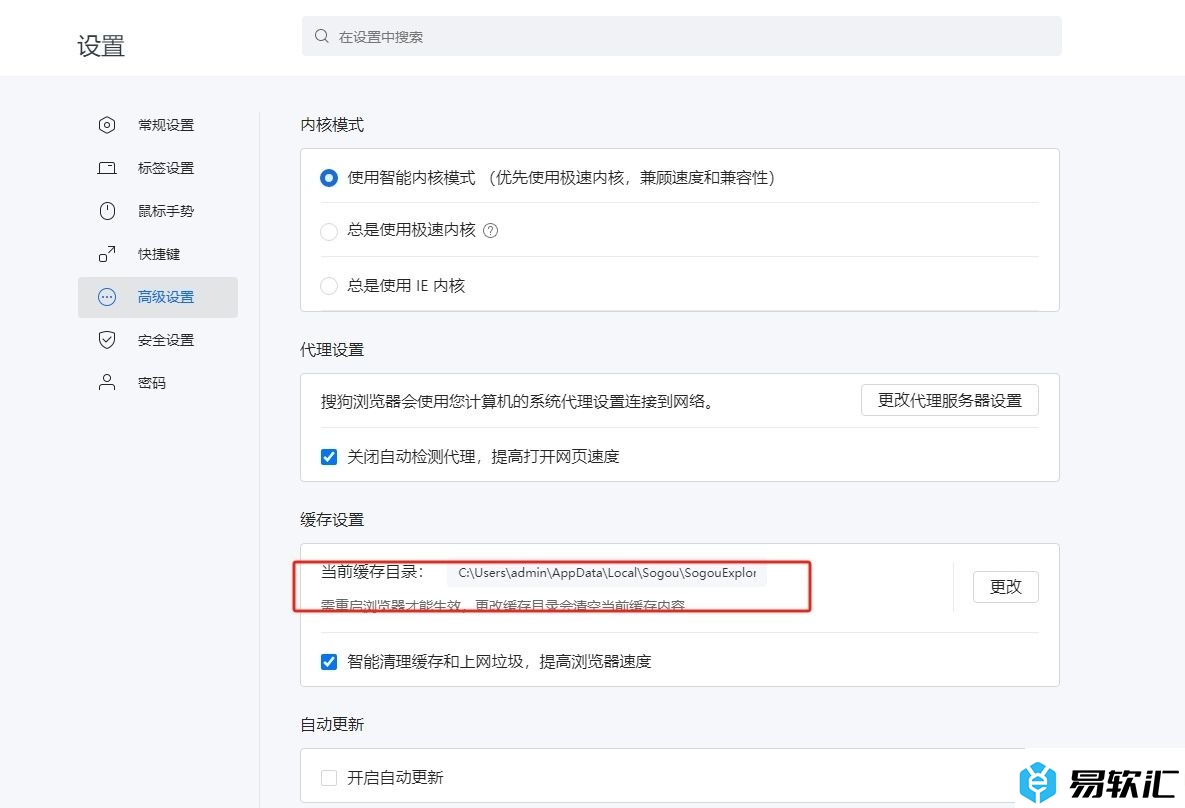Open 高级设置 in the sidebar
The width and height of the screenshot is (1185, 808).
[158, 297]
